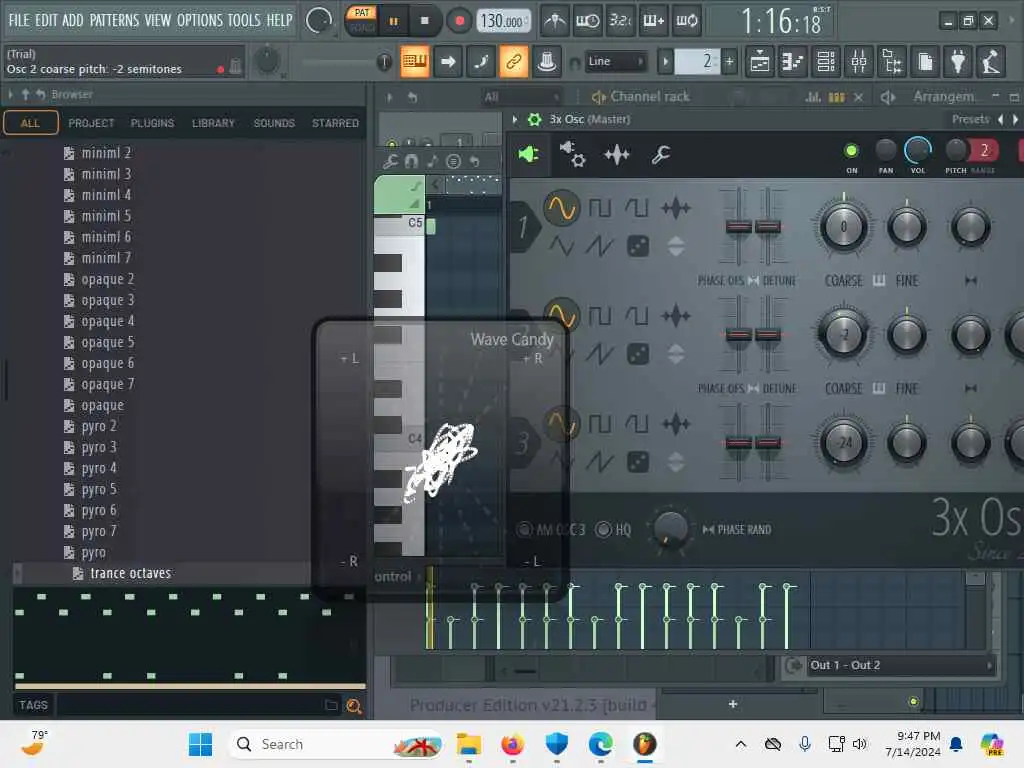Open the mixer view icon
The height and width of the screenshot is (768, 1024).
pos(859,62)
